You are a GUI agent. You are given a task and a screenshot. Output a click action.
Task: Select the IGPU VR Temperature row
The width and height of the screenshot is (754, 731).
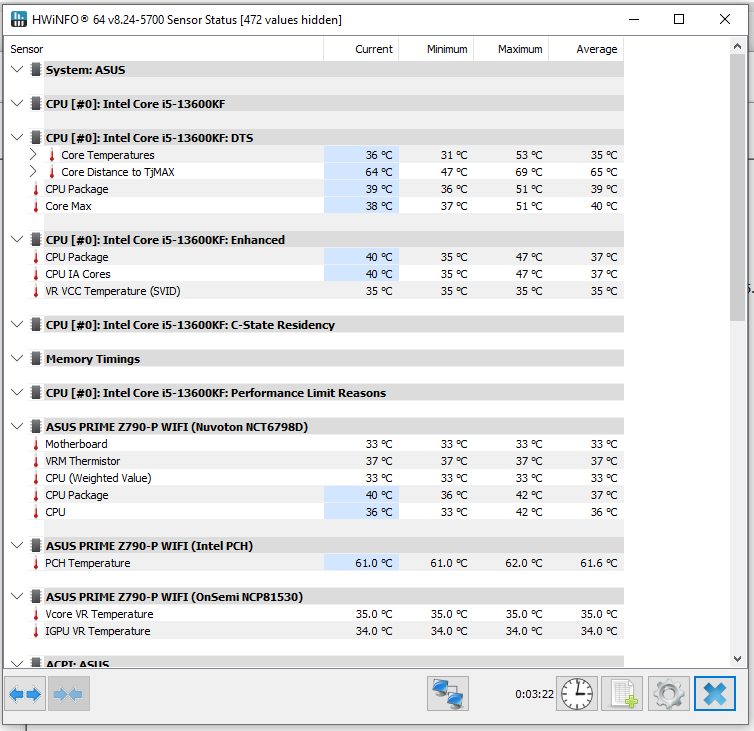(x=326, y=631)
